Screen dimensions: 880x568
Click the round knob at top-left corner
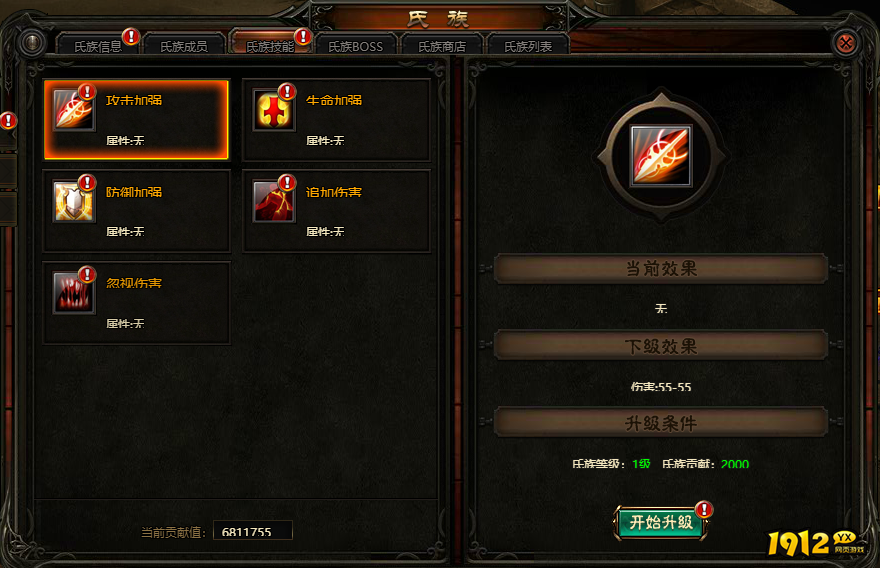click(32, 42)
